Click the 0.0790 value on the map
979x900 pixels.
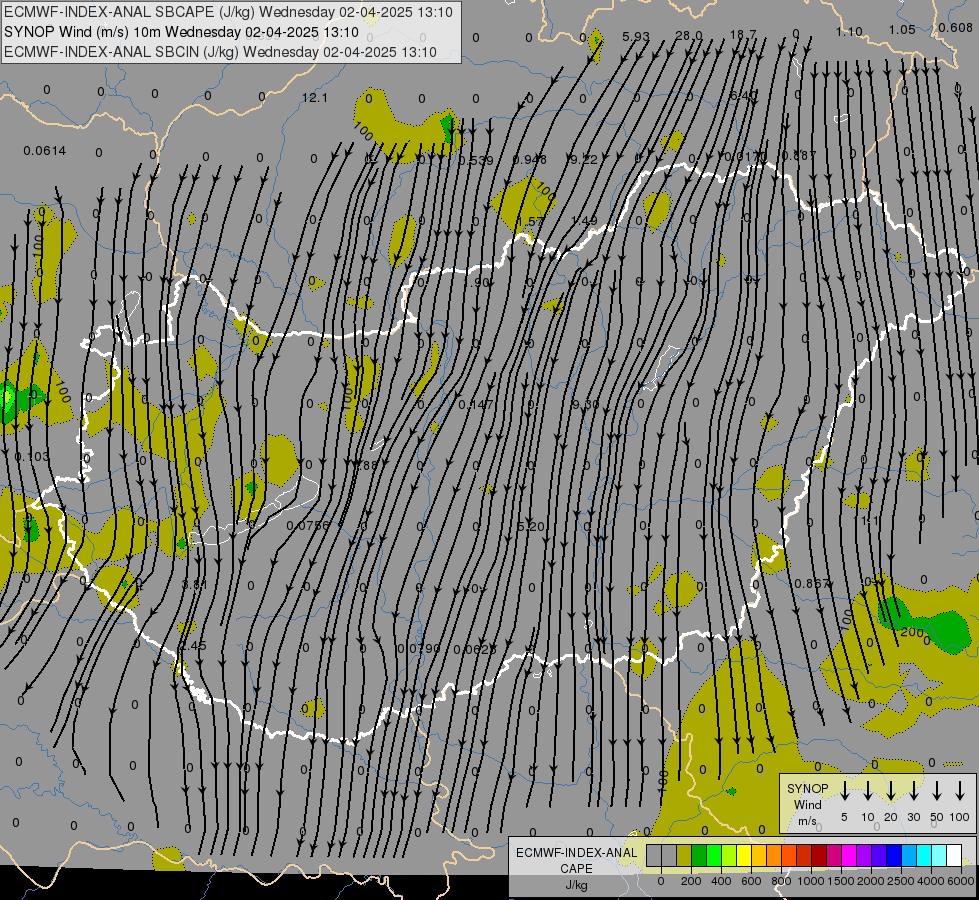tap(420, 648)
